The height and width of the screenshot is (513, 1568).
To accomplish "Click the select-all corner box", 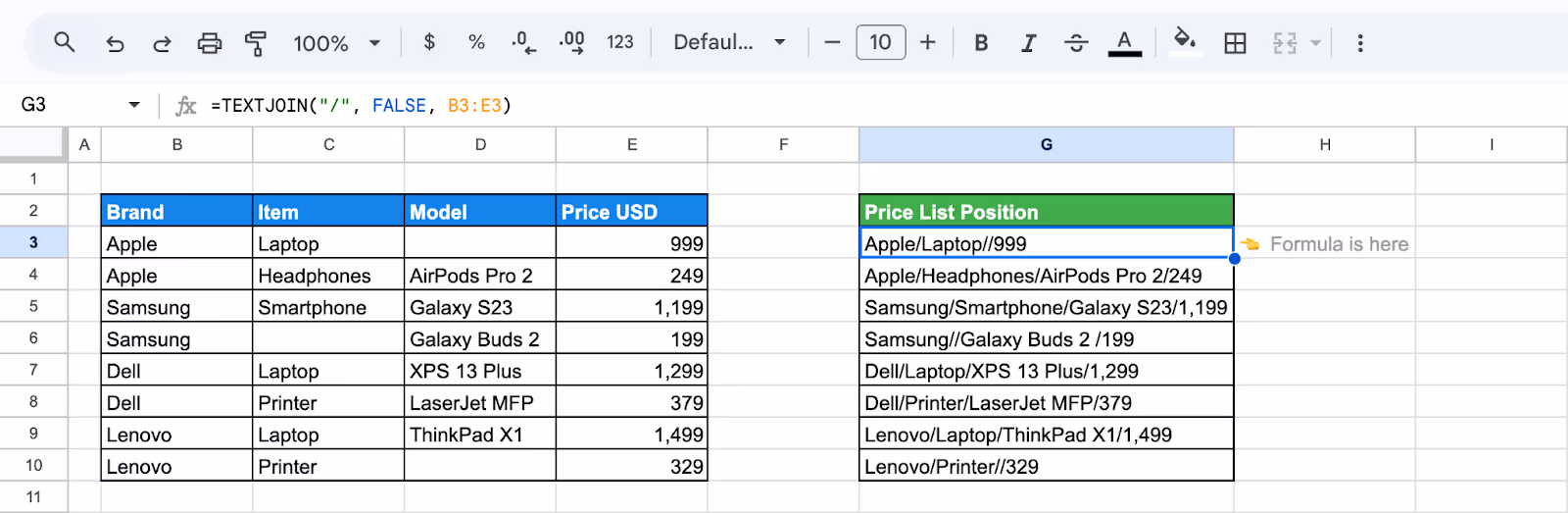I will click(x=33, y=144).
